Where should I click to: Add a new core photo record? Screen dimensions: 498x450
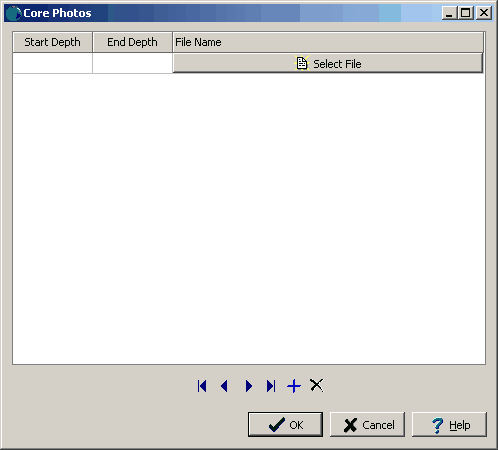pos(294,386)
